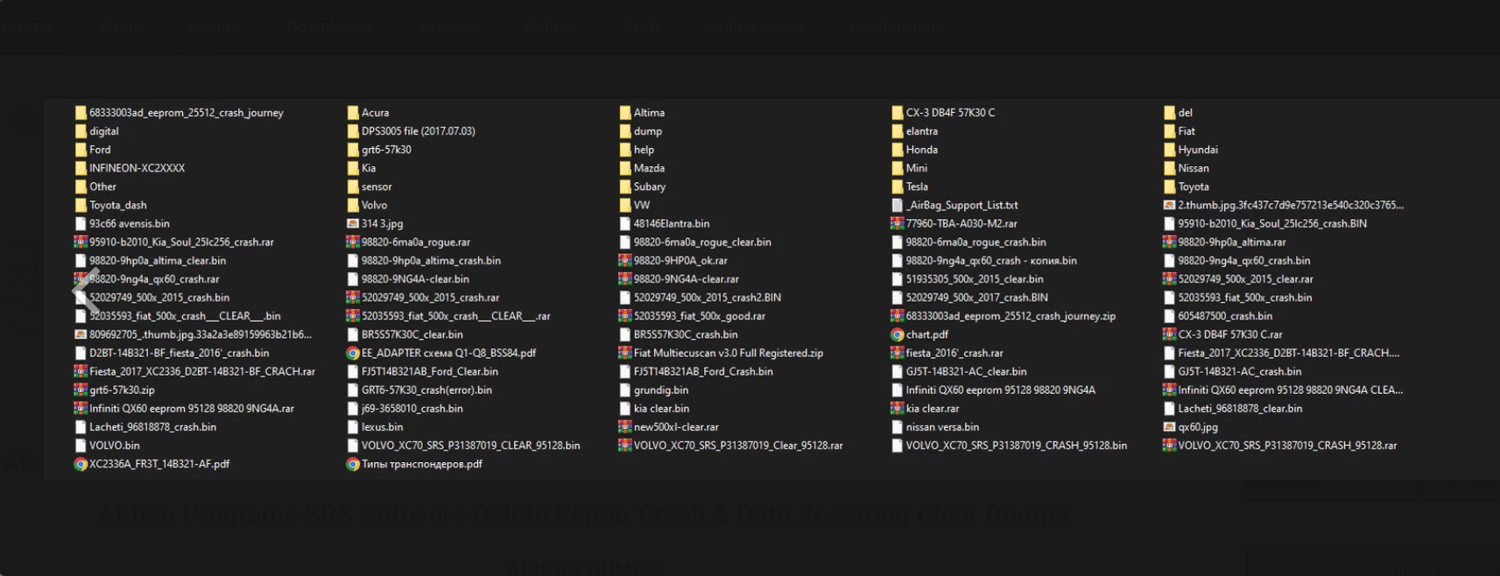
Task: Select file BR5S57K30C_crash.bin
Action: (685, 335)
